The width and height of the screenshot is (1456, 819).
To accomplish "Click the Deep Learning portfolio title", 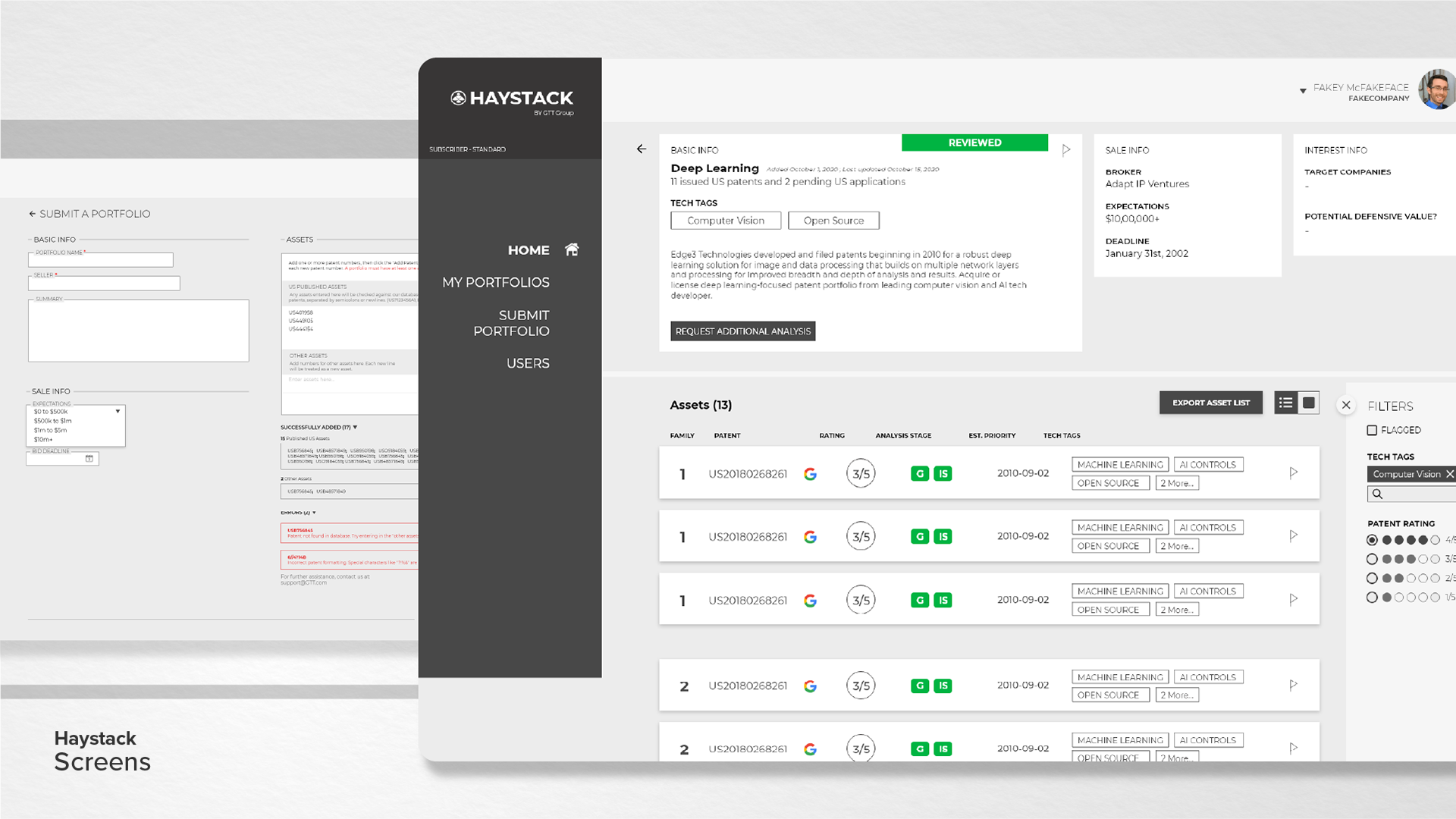I will click(x=714, y=168).
